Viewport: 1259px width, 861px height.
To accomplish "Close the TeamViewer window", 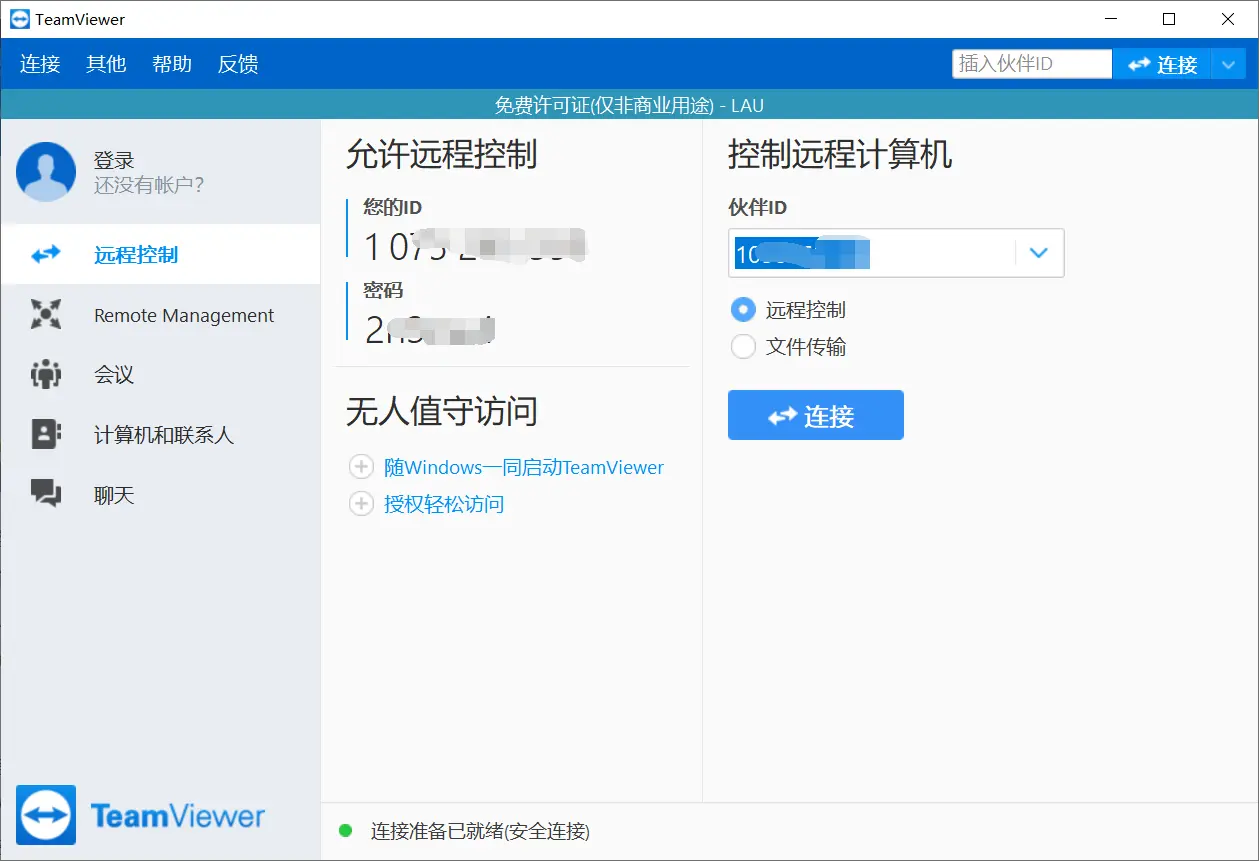I will point(1229,19).
